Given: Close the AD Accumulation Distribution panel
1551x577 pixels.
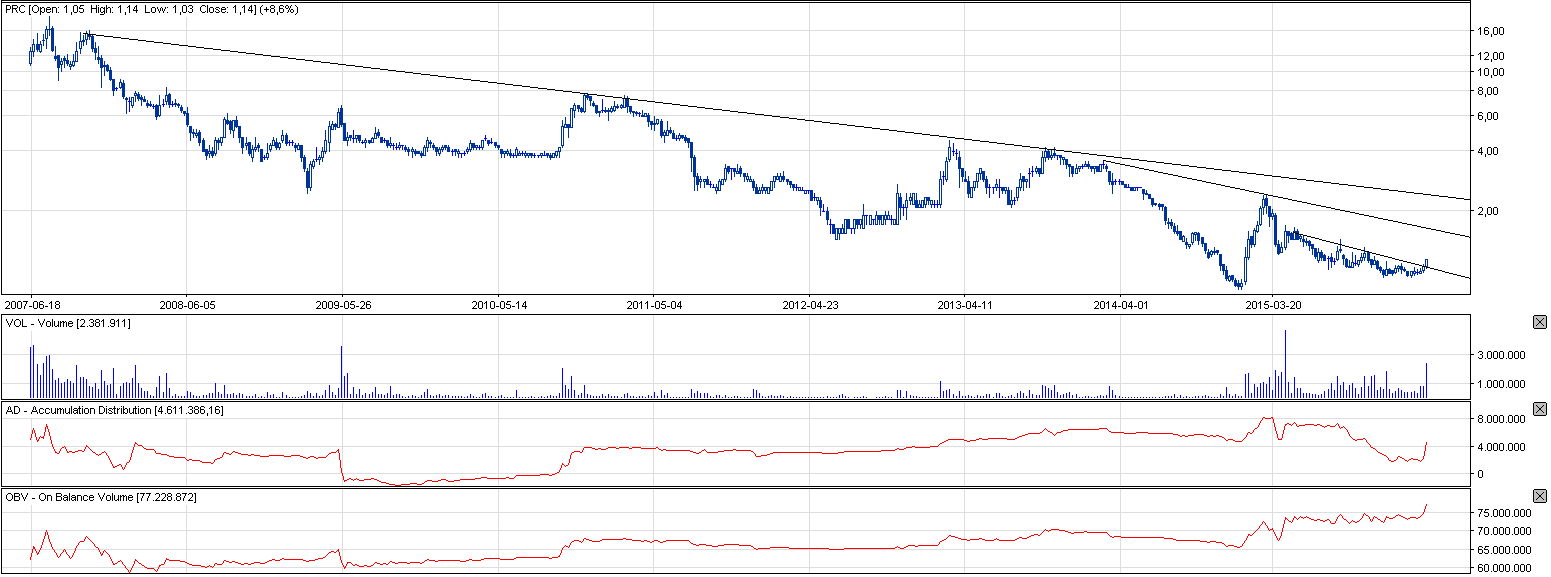Looking at the screenshot, I should click(1539, 409).
